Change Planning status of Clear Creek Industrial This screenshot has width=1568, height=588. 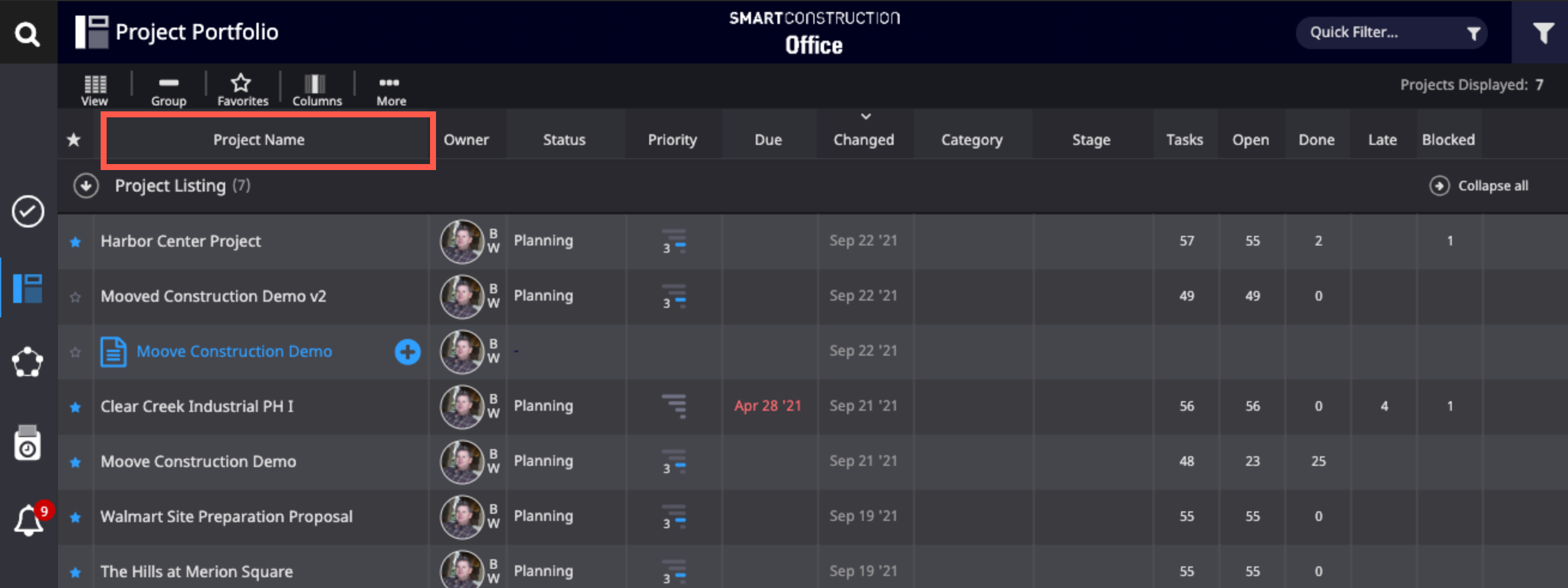coord(543,405)
